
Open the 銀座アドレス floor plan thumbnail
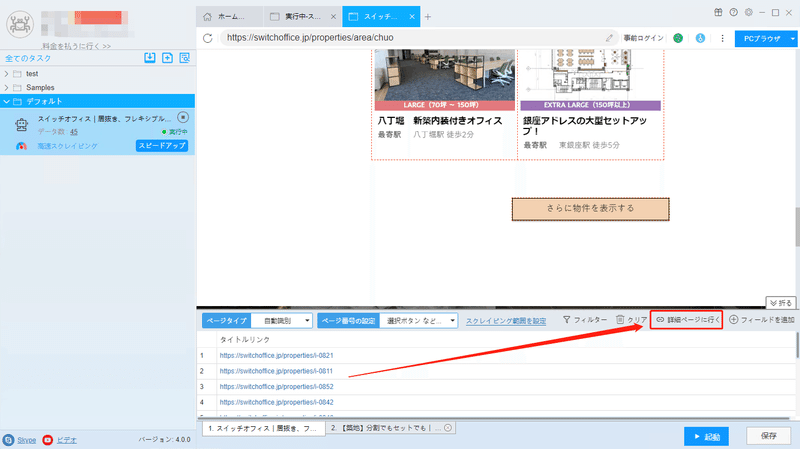590,74
